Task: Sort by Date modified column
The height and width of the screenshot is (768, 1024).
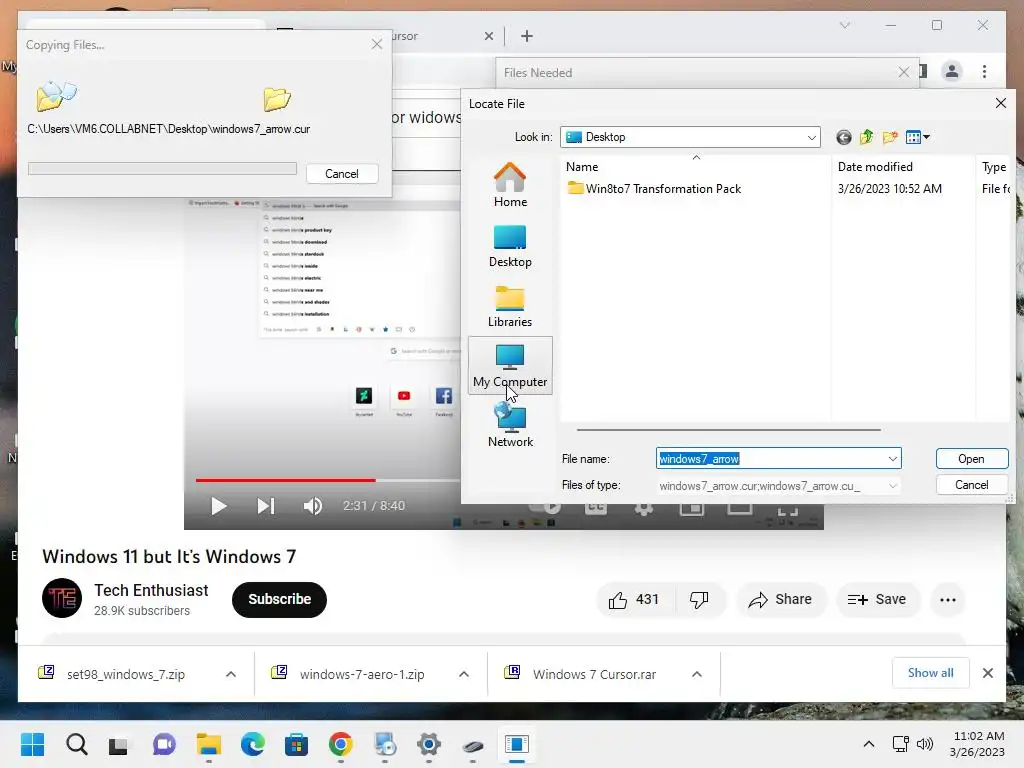Action: 903,167
